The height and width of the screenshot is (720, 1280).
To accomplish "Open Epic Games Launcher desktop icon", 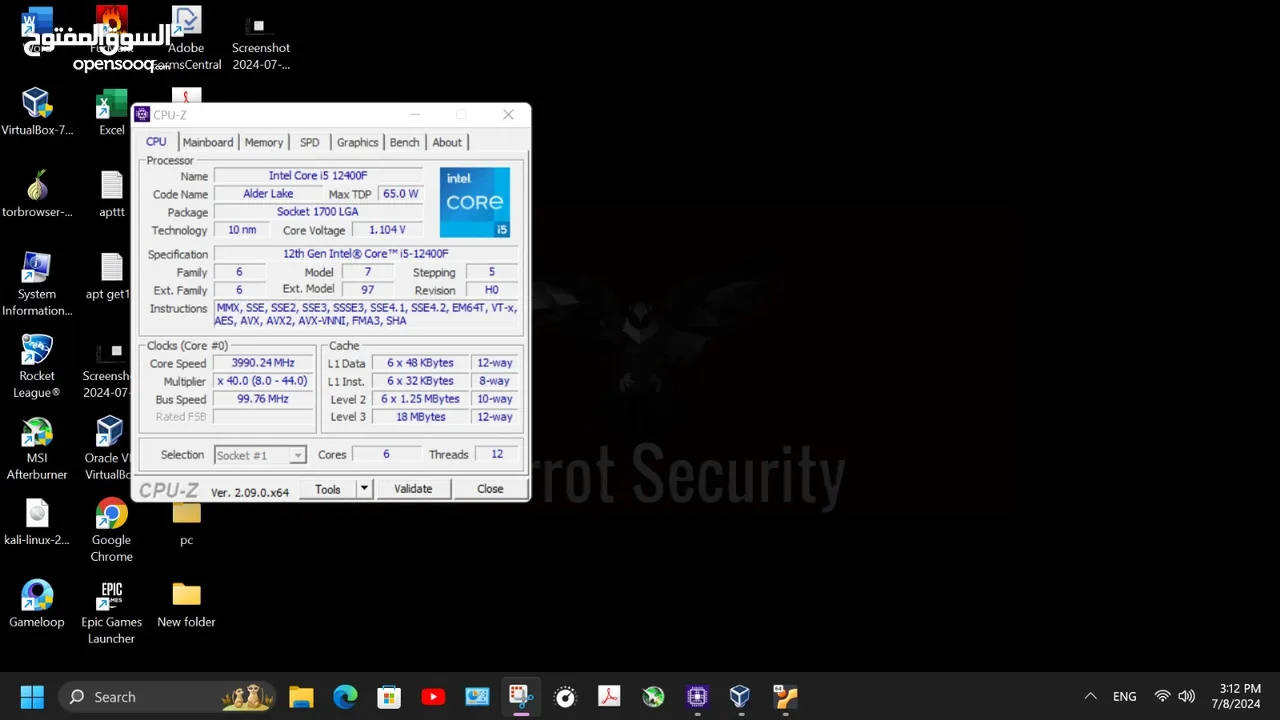I will [x=111, y=612].
